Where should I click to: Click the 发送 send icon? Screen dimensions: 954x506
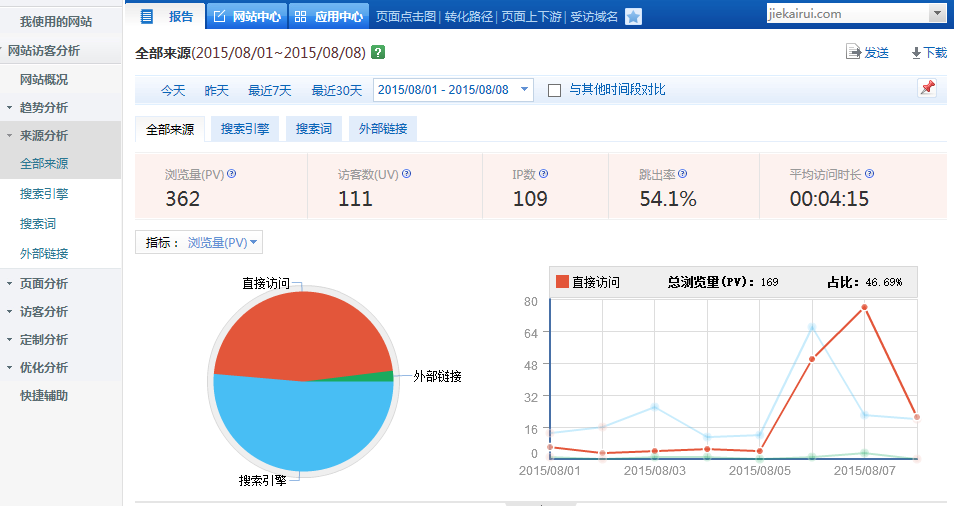click(x=854, y=52)
